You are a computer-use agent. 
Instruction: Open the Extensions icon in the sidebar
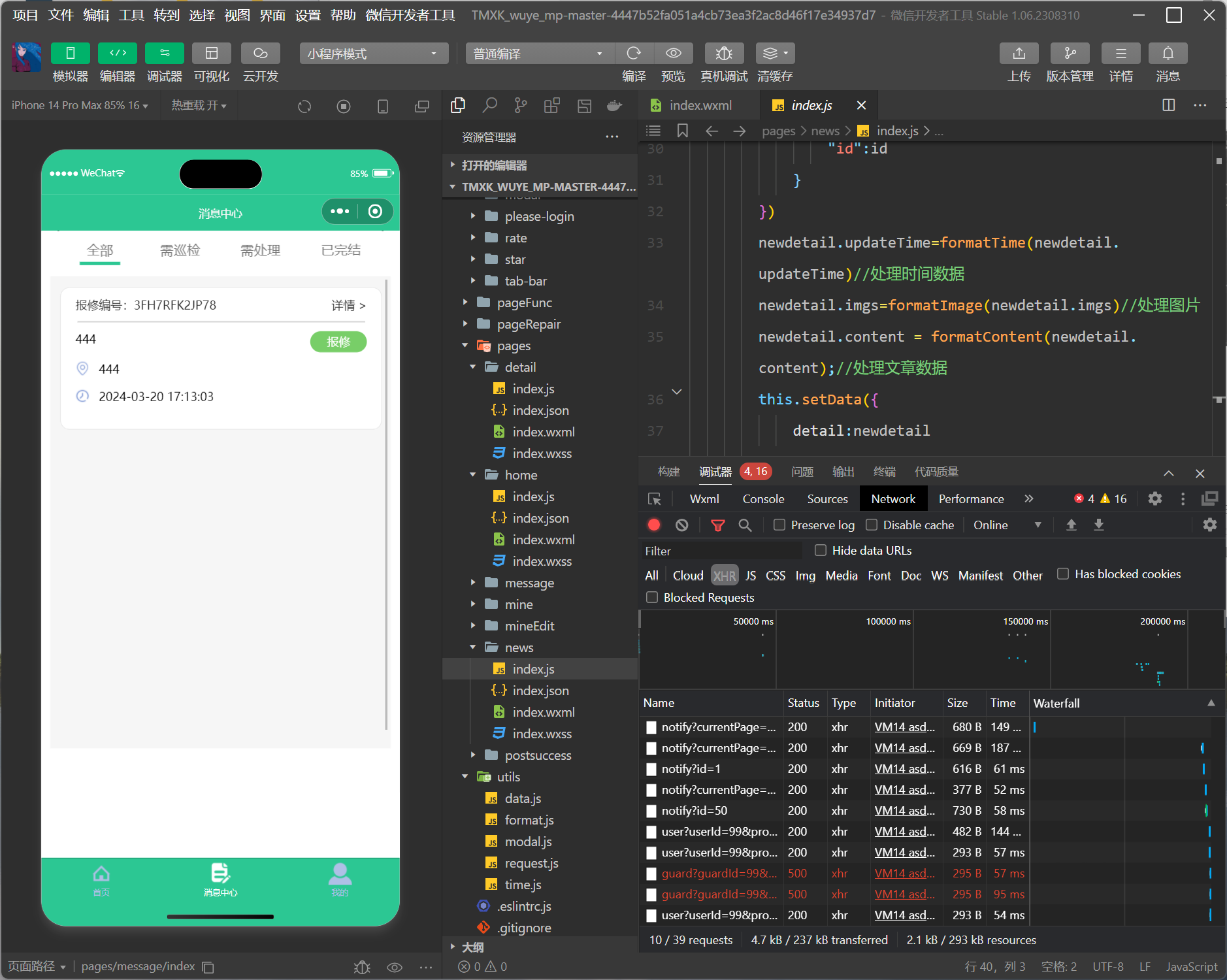[x=552, y=105]
